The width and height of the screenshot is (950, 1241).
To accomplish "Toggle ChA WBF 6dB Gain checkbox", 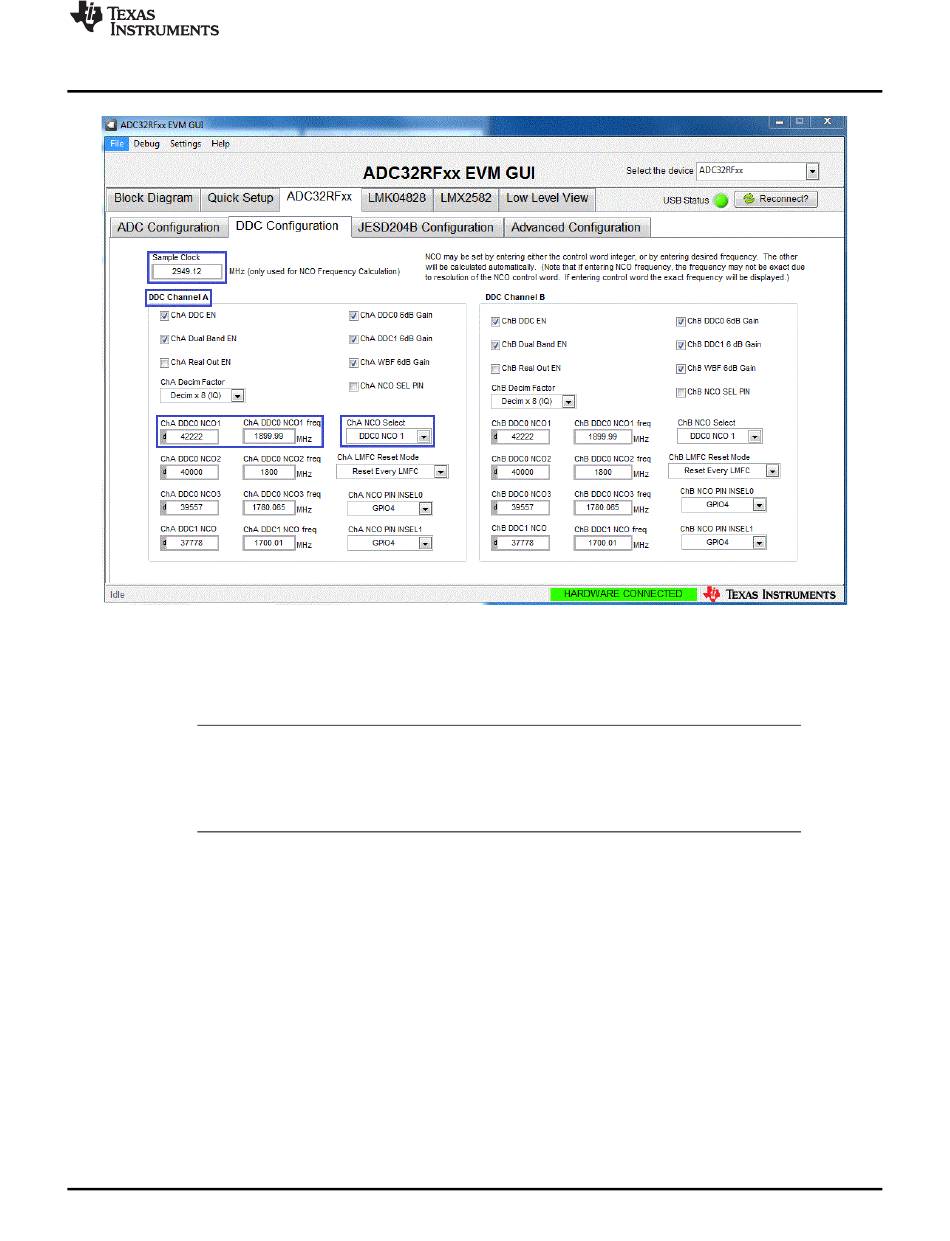I will click(354, 363).
